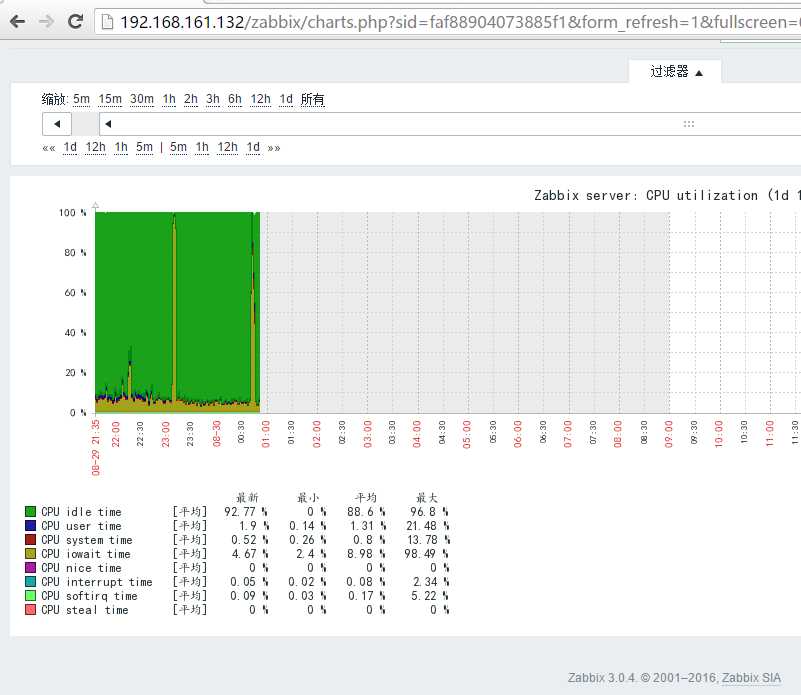Reload the Zabbix charts page
The height and width of the screenshot is (695, 801).
click(x=76, y=21)
